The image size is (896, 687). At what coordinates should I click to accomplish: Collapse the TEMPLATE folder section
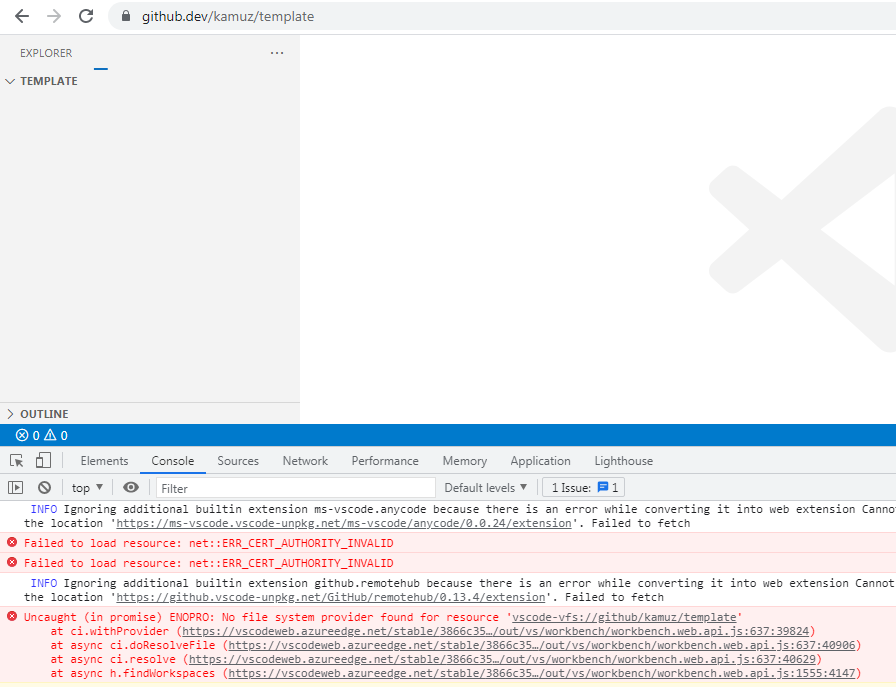click(10, 81)
